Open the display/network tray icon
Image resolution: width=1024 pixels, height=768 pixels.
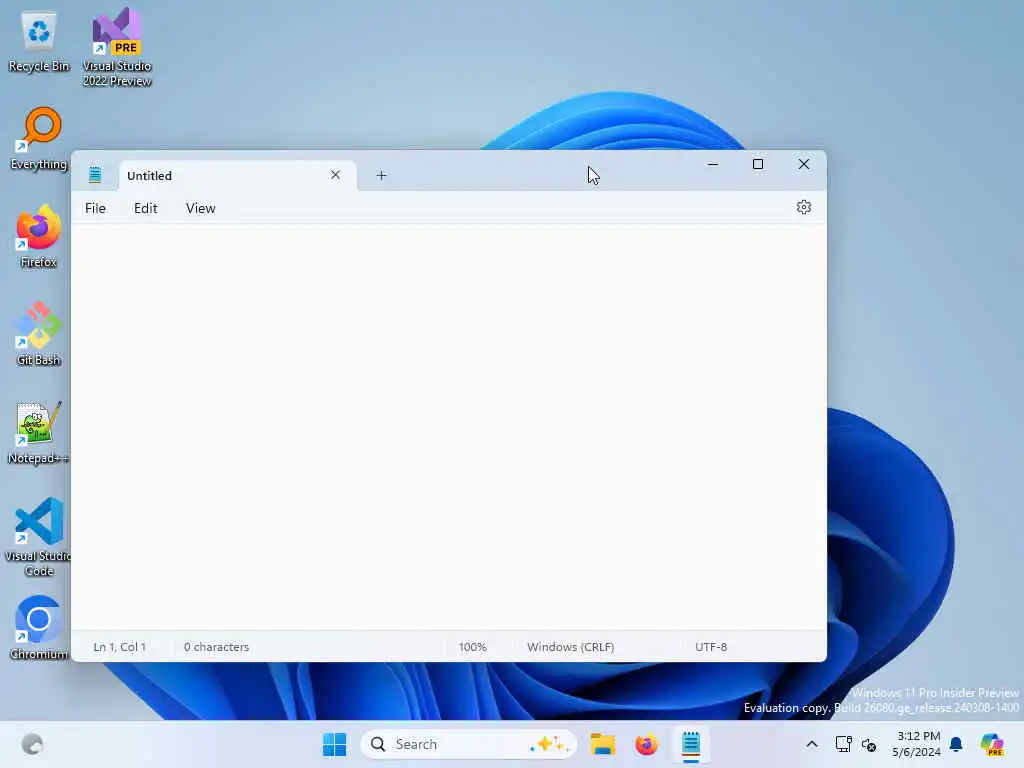843,744
